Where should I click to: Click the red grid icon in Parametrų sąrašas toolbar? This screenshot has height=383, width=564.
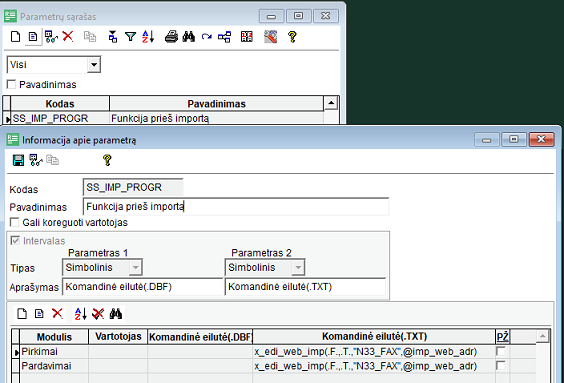click(246, 37)
